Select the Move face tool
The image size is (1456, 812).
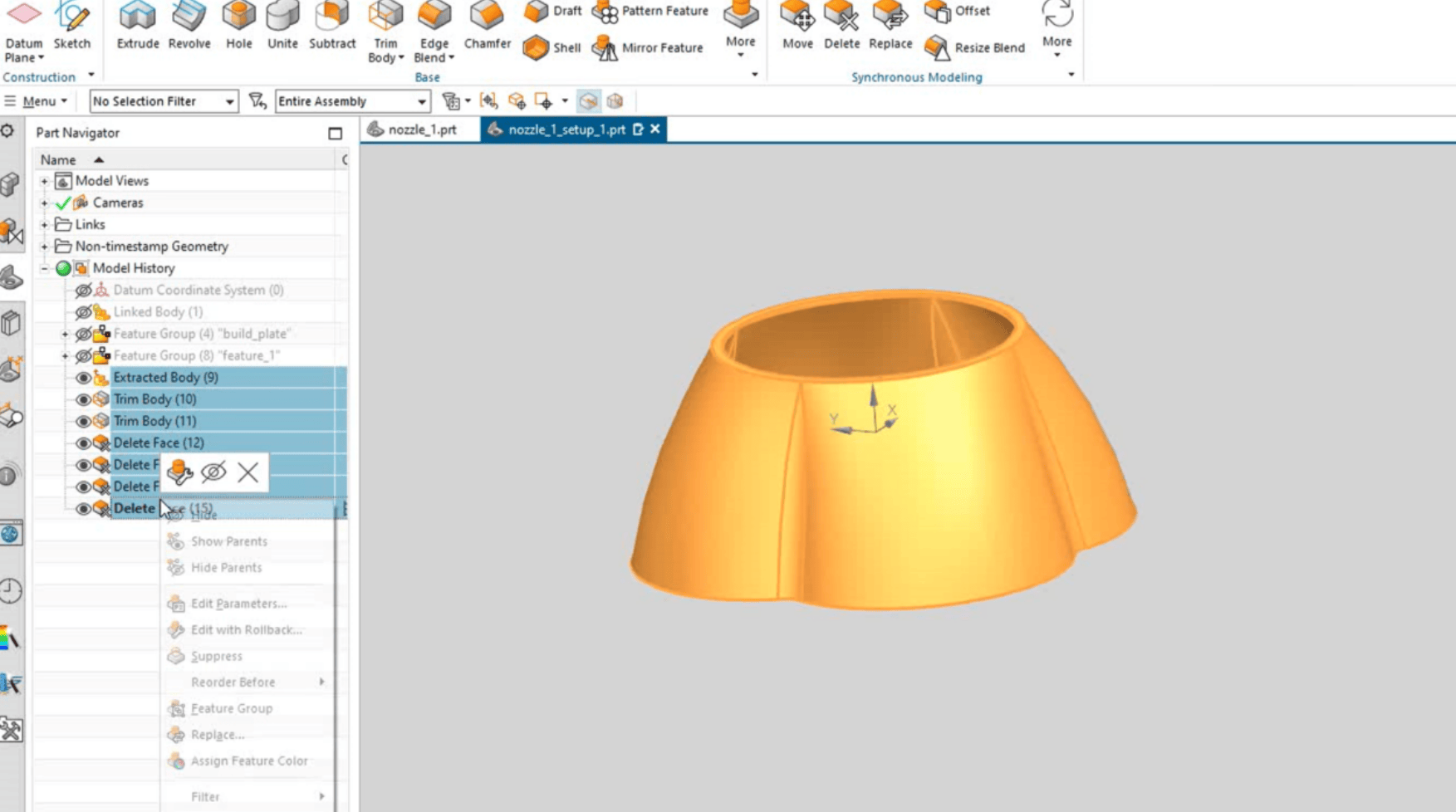797,26
